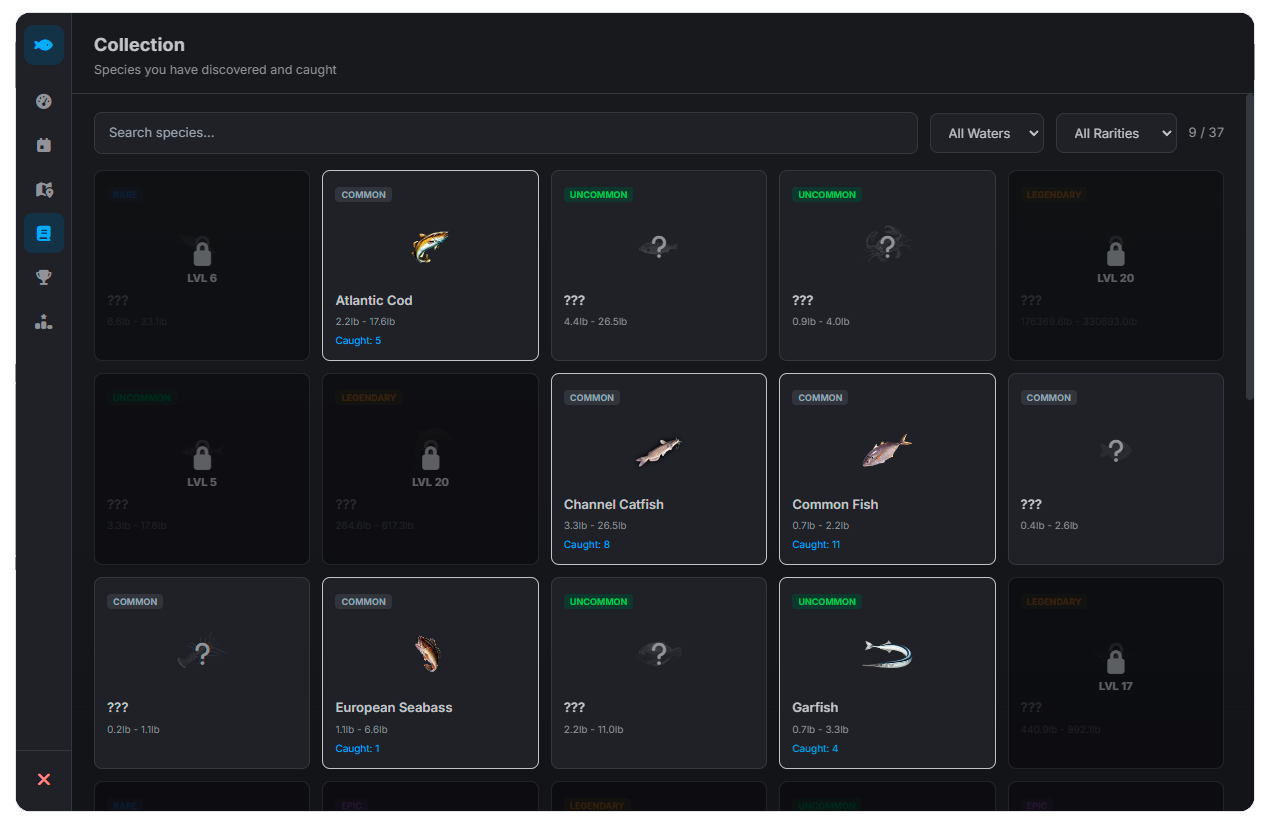Click the European Seabass fish image
The image size is (1267, 824).
428,653
